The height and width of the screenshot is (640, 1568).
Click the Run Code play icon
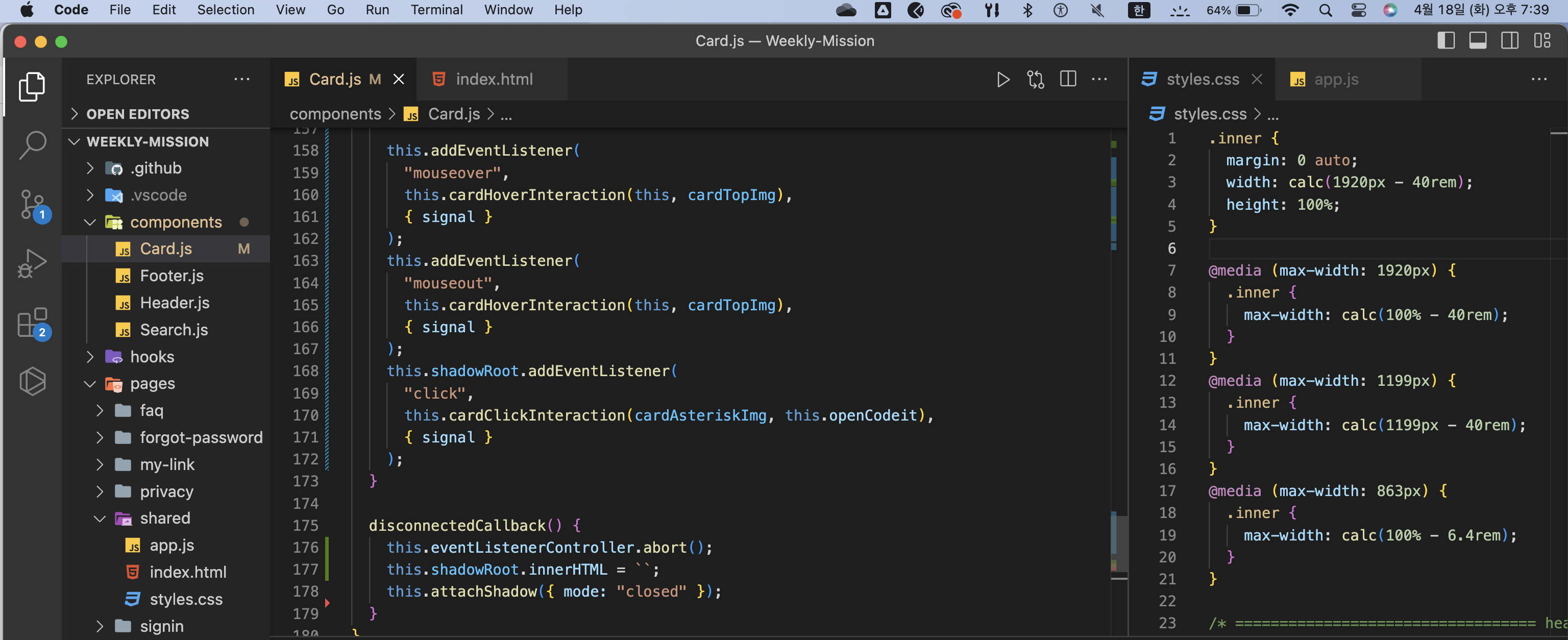tap(1003, 80)
